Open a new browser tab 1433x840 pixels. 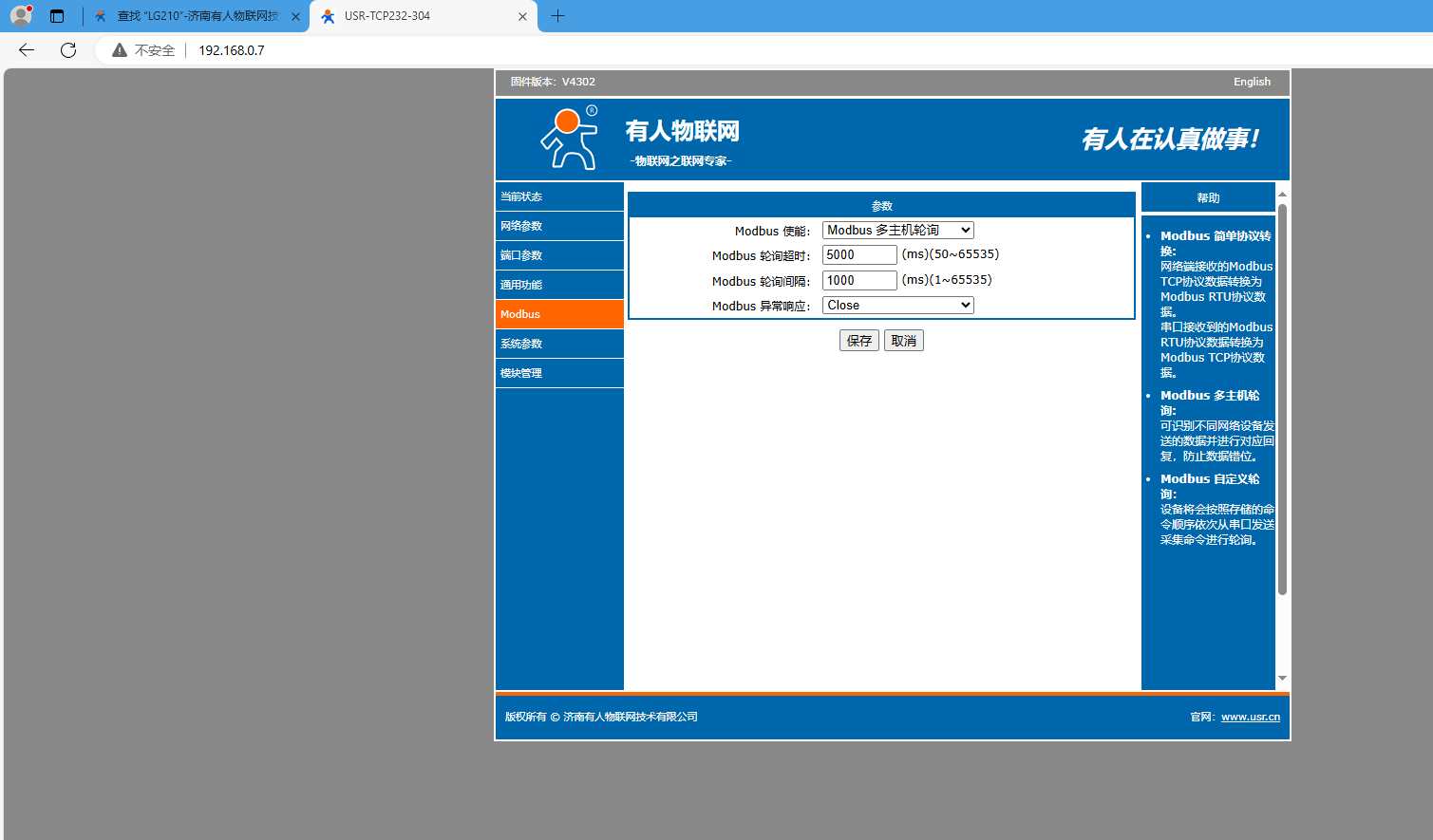click(558, 16)
